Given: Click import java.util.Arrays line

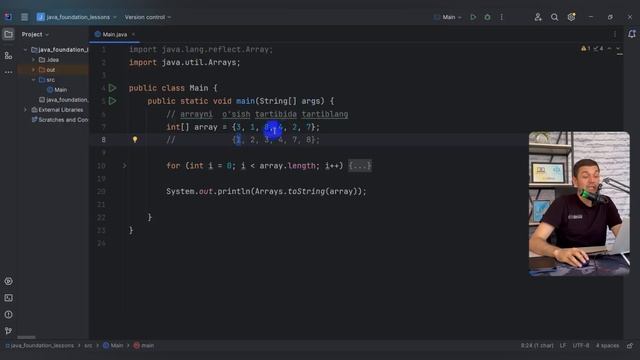Looking at the screenshot, I should [x=184, y=62].
